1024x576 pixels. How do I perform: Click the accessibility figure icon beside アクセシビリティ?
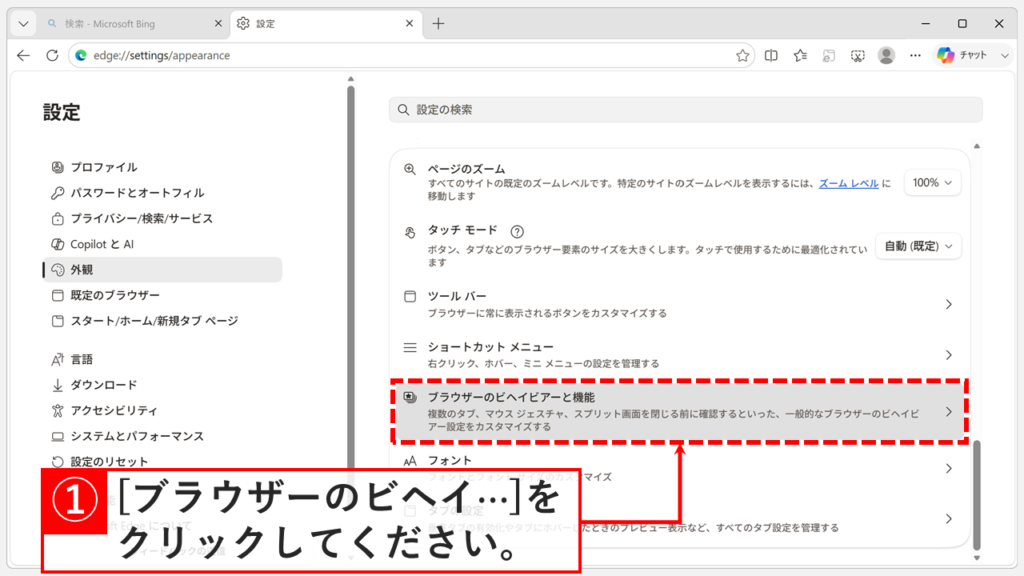pyautogui.click(x=57, y=411)
